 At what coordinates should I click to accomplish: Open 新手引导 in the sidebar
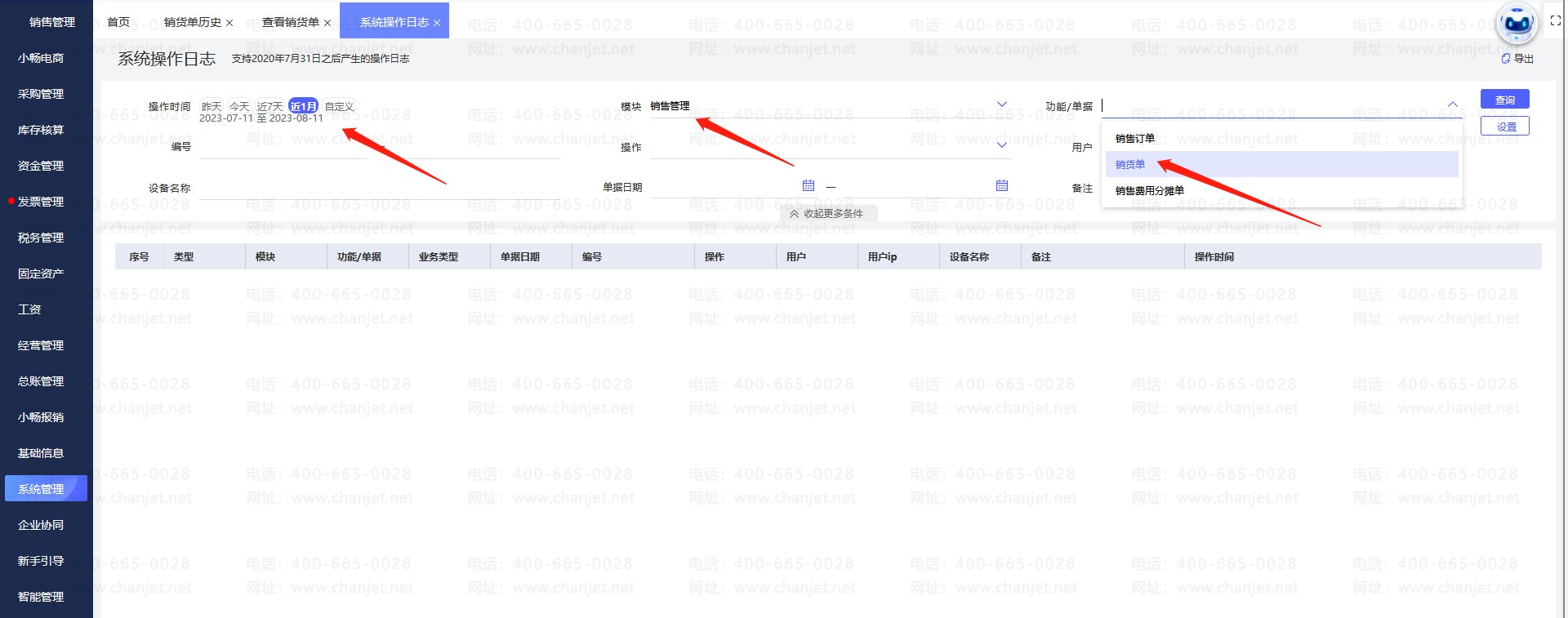[x=41, y=561]
